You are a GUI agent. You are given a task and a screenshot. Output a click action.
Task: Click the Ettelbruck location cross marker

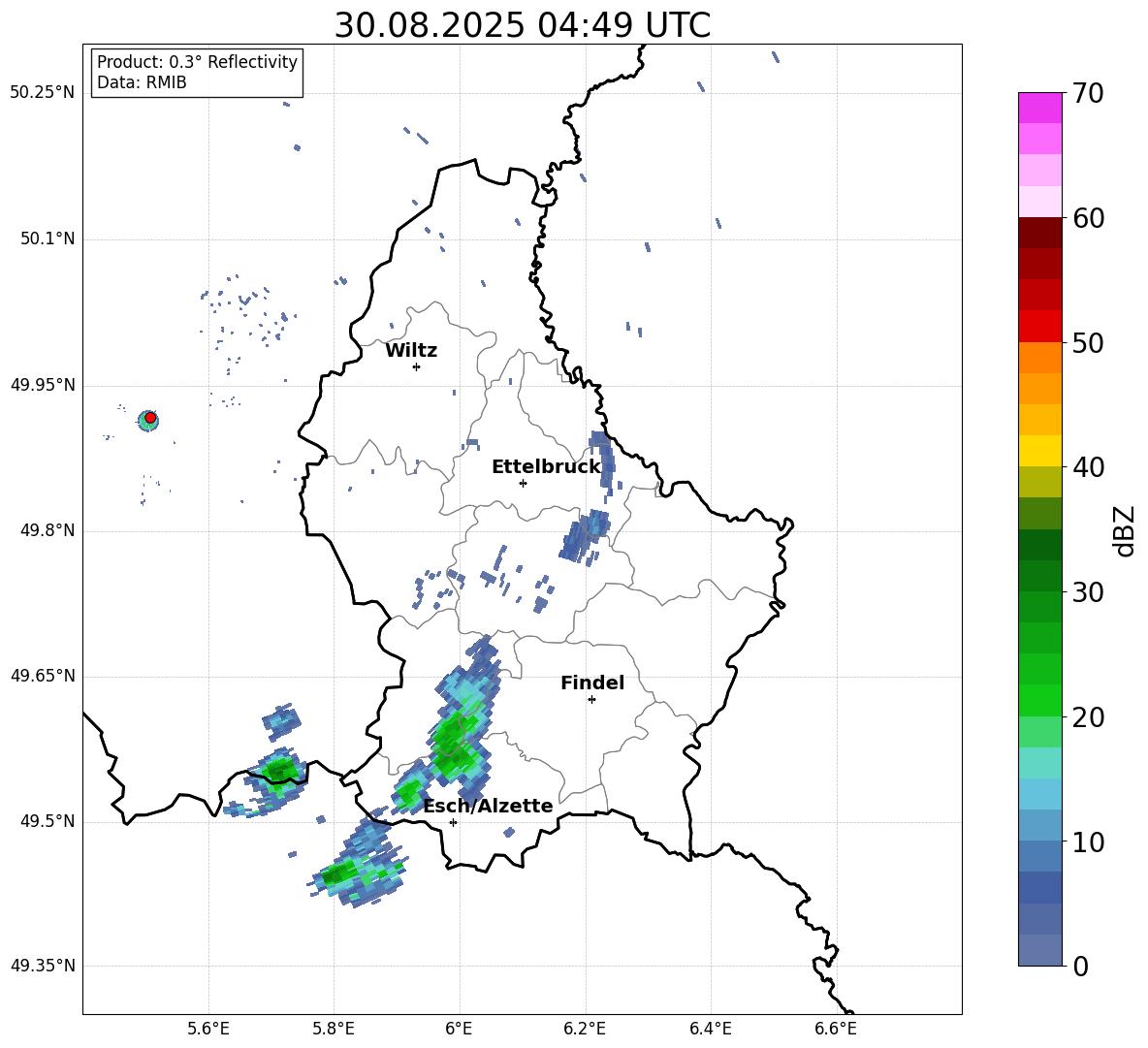(523, 483)
